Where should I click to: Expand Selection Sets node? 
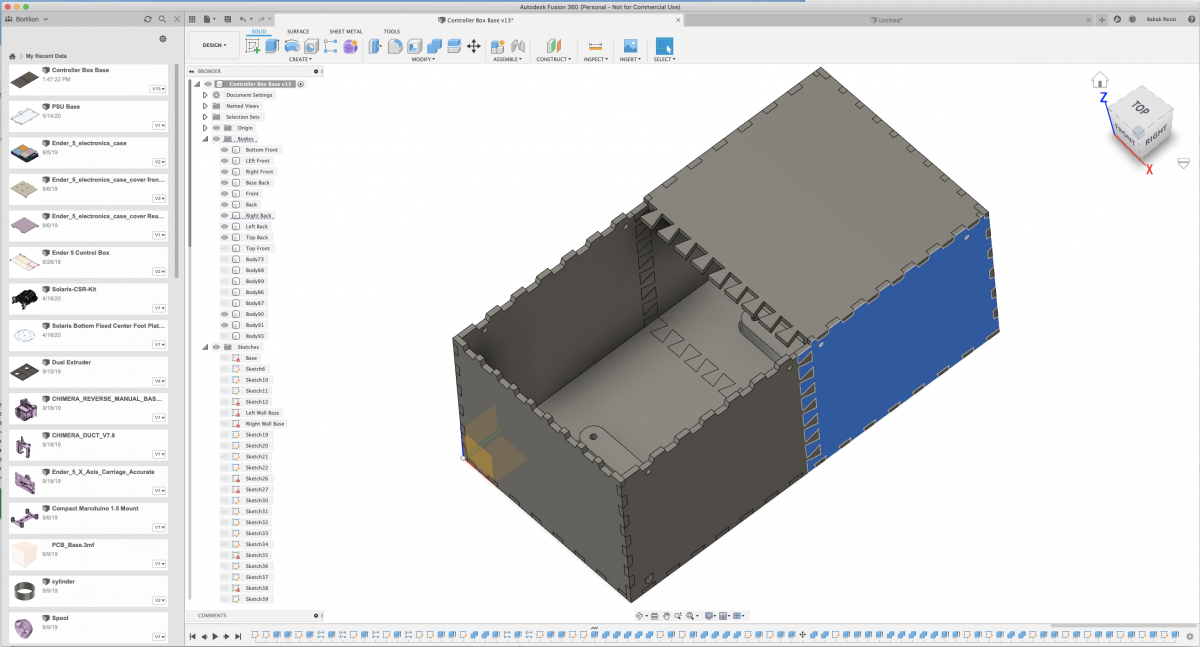coord(205,117)
